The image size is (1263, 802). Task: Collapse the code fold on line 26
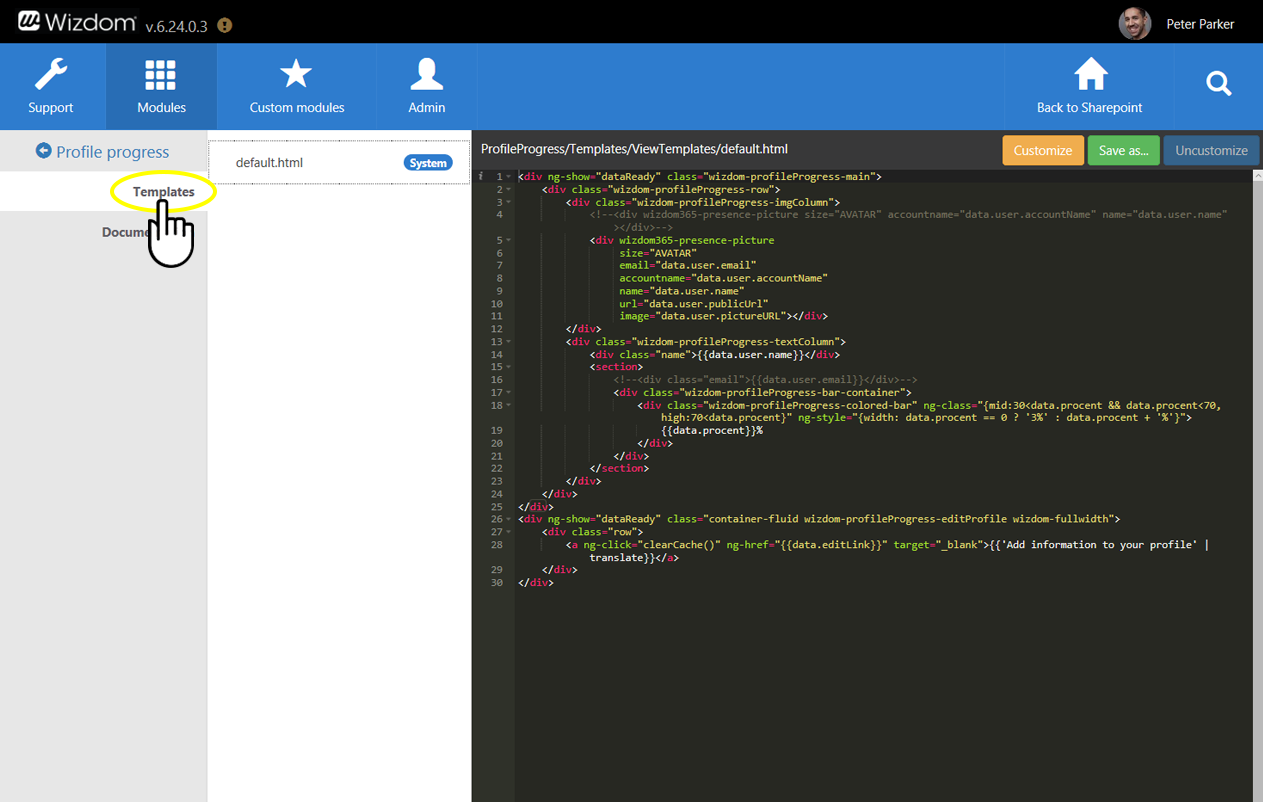coord(509,519)
